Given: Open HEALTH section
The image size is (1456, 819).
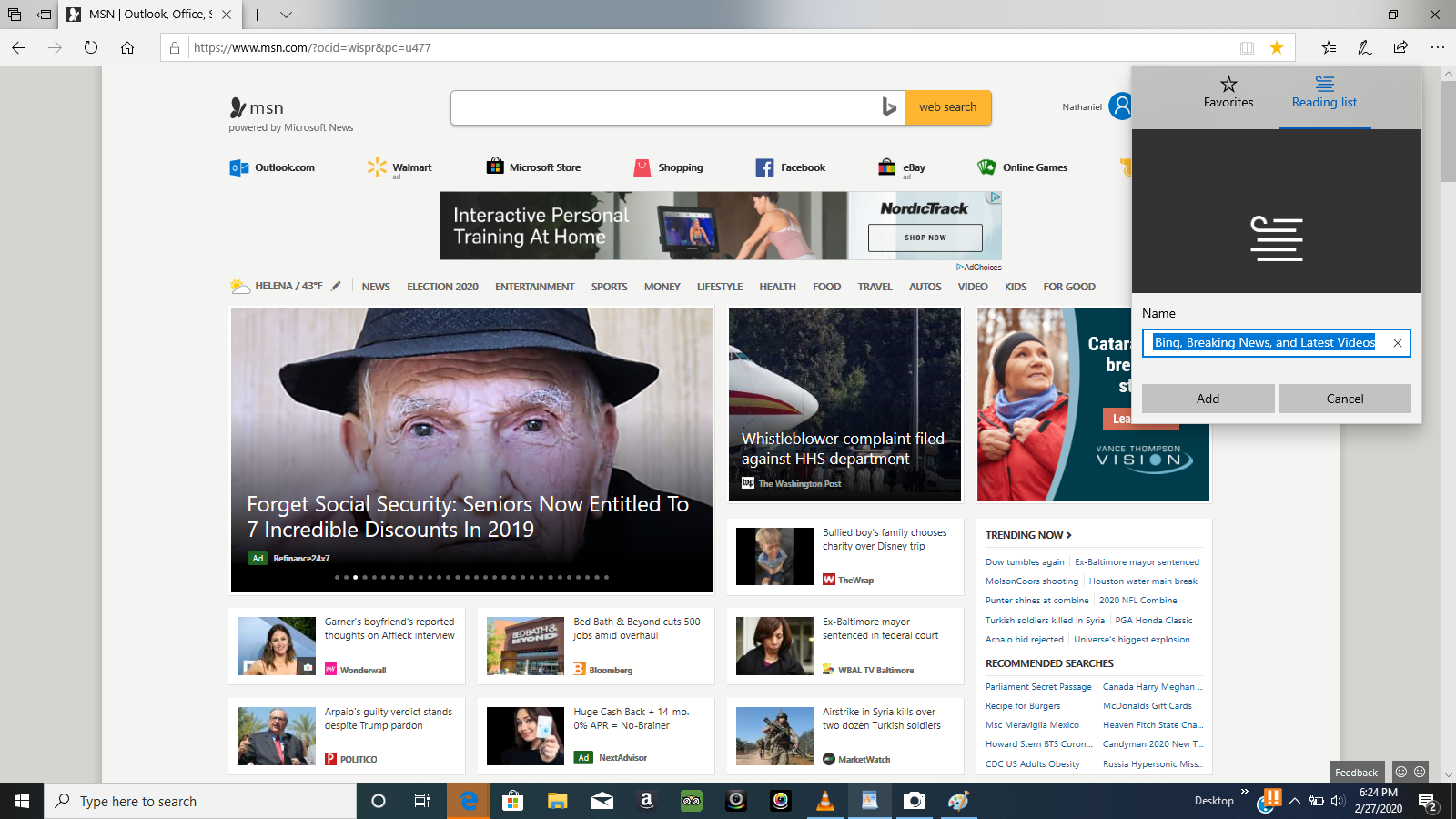Looking at the screenshot, I should pos(777,287).
